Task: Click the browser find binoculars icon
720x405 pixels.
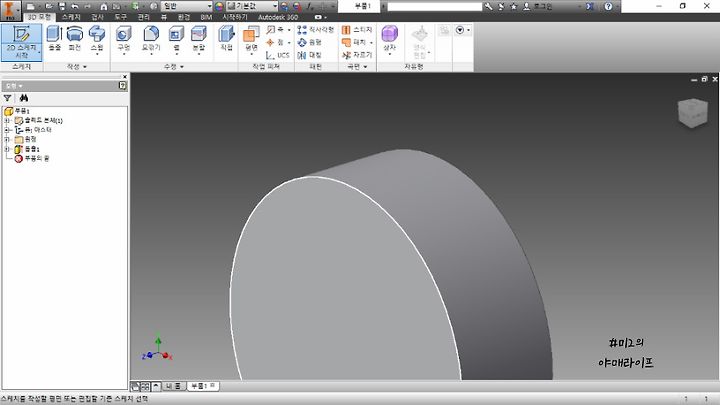Action: (x=24, y=98)
